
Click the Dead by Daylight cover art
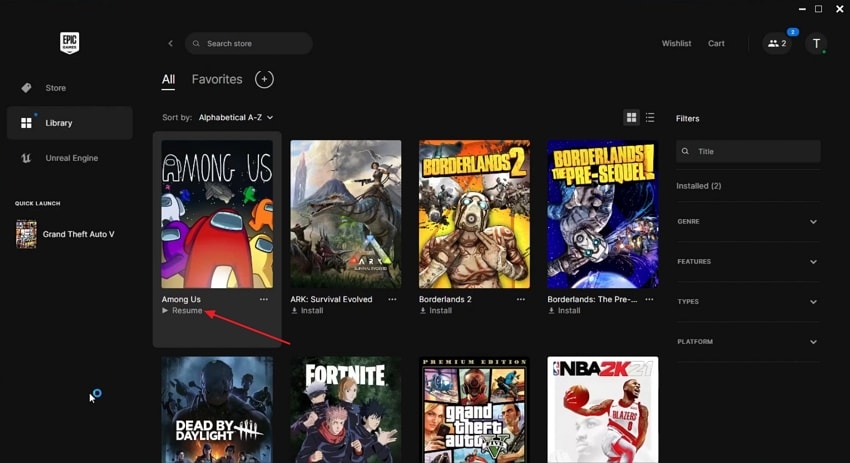coord(217,409)
